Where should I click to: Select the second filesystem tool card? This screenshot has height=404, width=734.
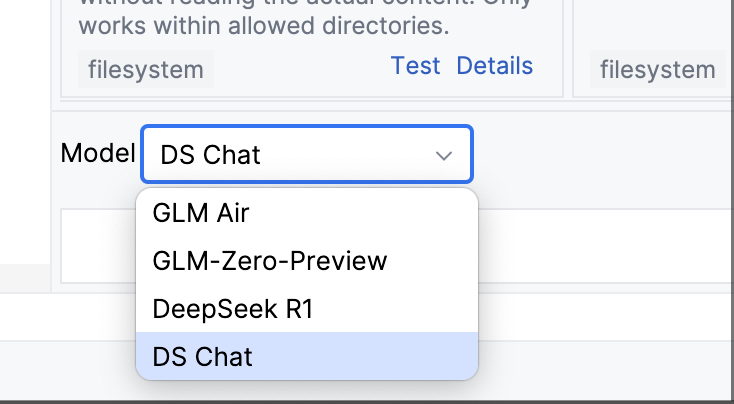click(x=653, y=49)
